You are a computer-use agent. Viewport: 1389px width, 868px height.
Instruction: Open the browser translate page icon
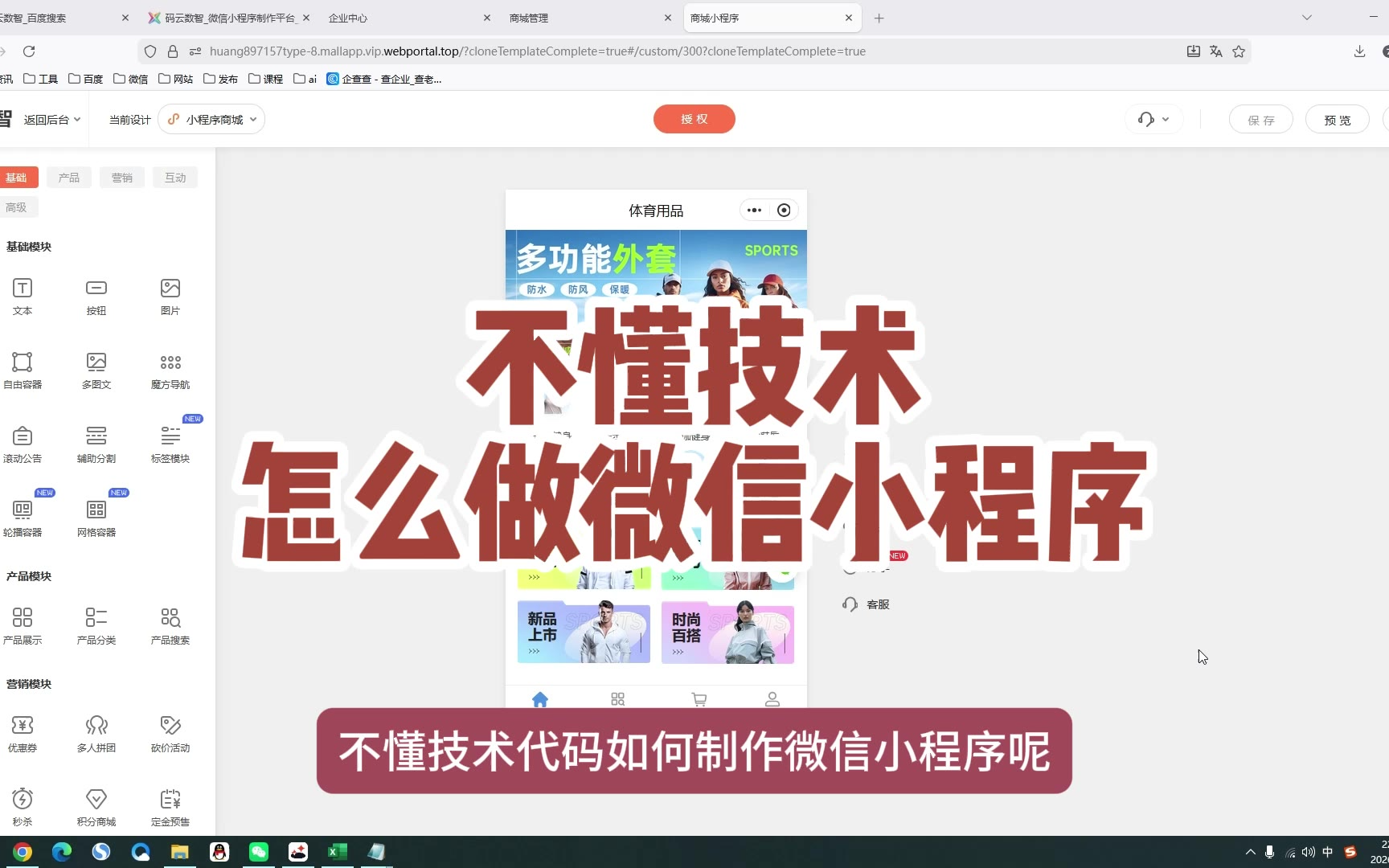1216,51
